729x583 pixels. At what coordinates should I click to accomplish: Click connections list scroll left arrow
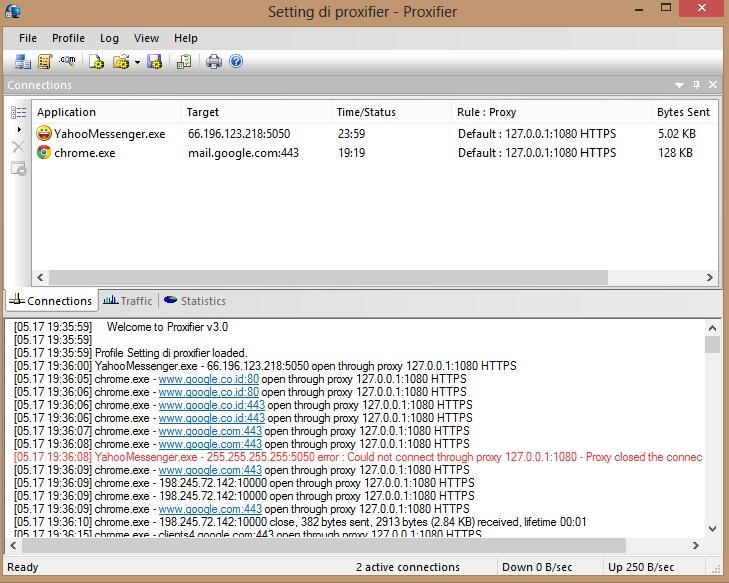coord(40,278)
